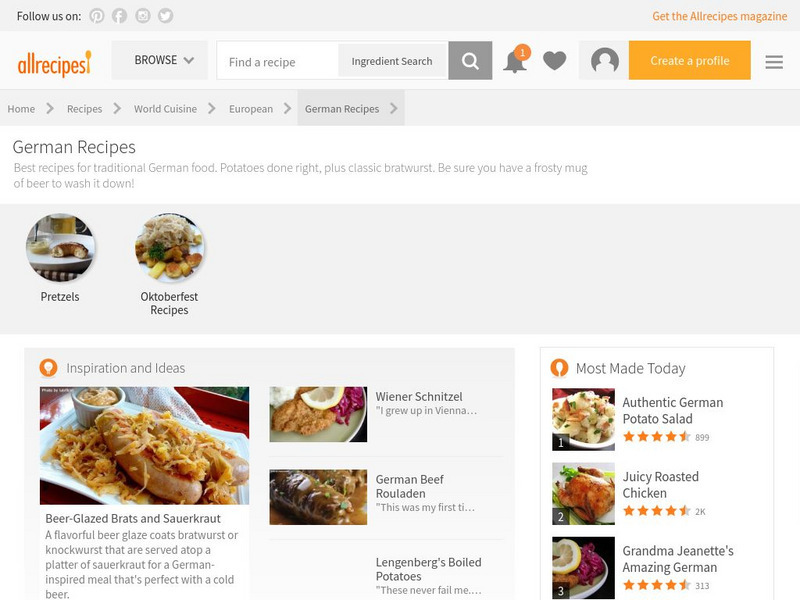Viewport: 800px width, 600px height.
Task: Click the Allrecipes logo
Action: pyautogui.click(x=54, y=64)
